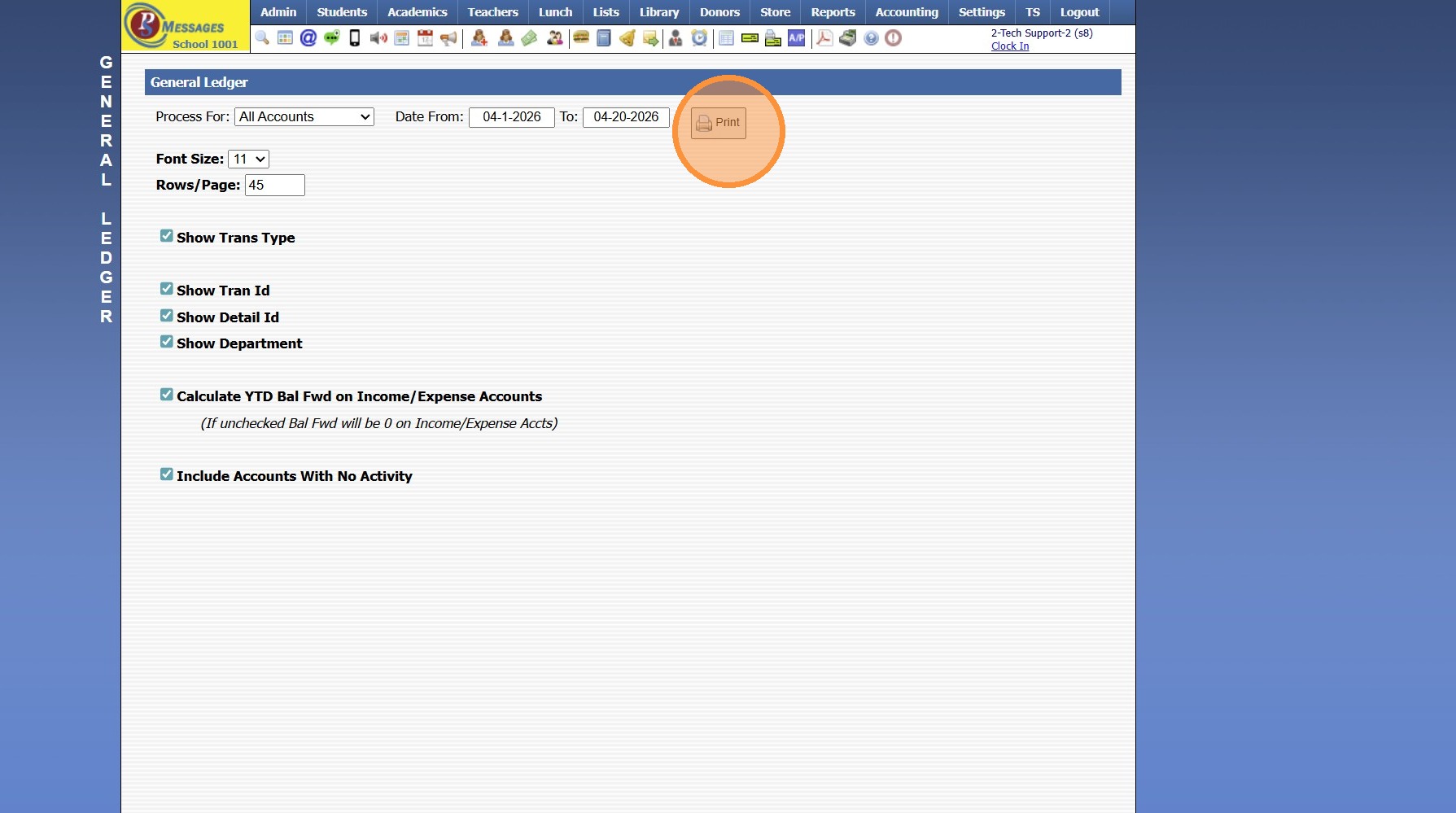Uncheck Include Accounts With No Activity
1456x813 pixels.
pos(167,474)
